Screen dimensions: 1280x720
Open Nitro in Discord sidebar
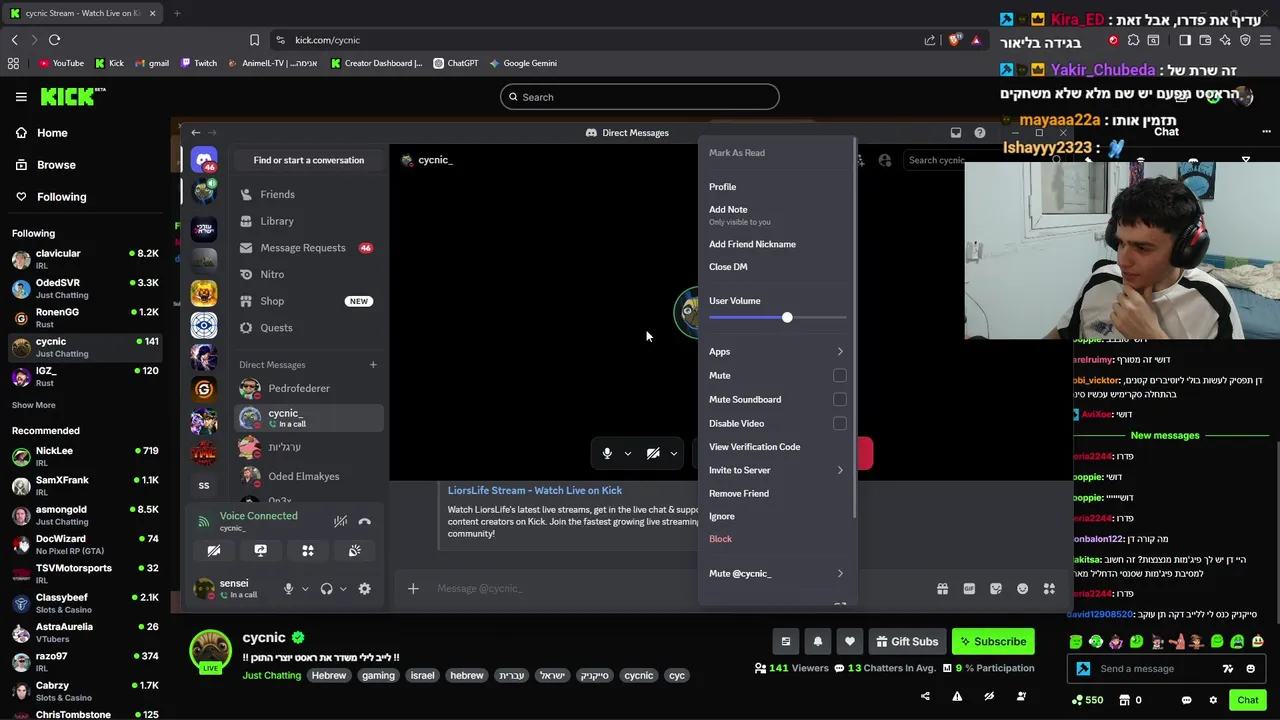[x=309, y=274]
